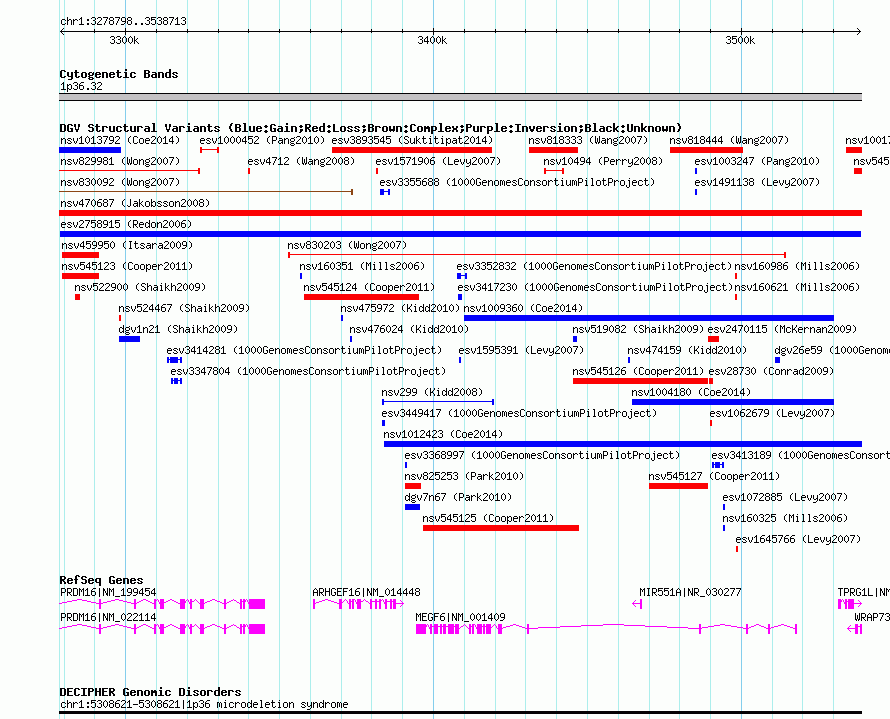Click nsv545127 (Cooper2011) variant label
Image resolution: width=890 pixels, height=719 pixels.
[x=714, y=476]
